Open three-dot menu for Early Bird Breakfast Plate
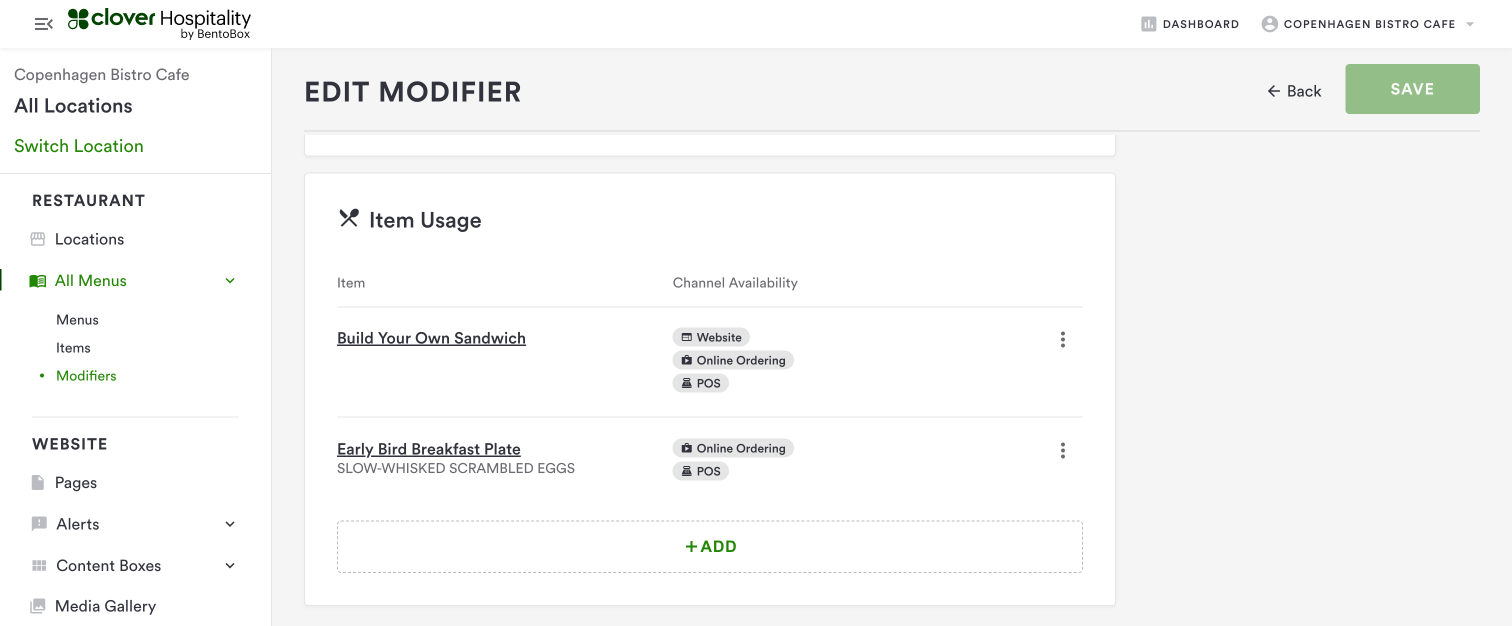 (1062, 451)
